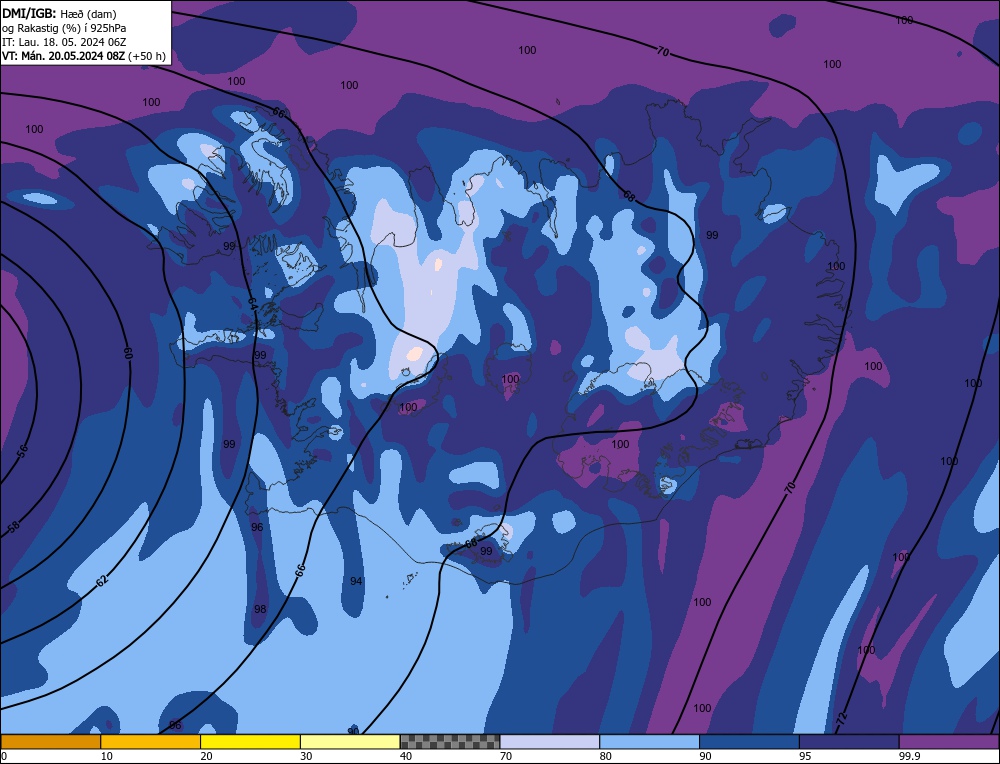Click the bright yellow 20–30 legend swatch
The height and width of the screenshot is (764, 1000).
coord(250,742)
